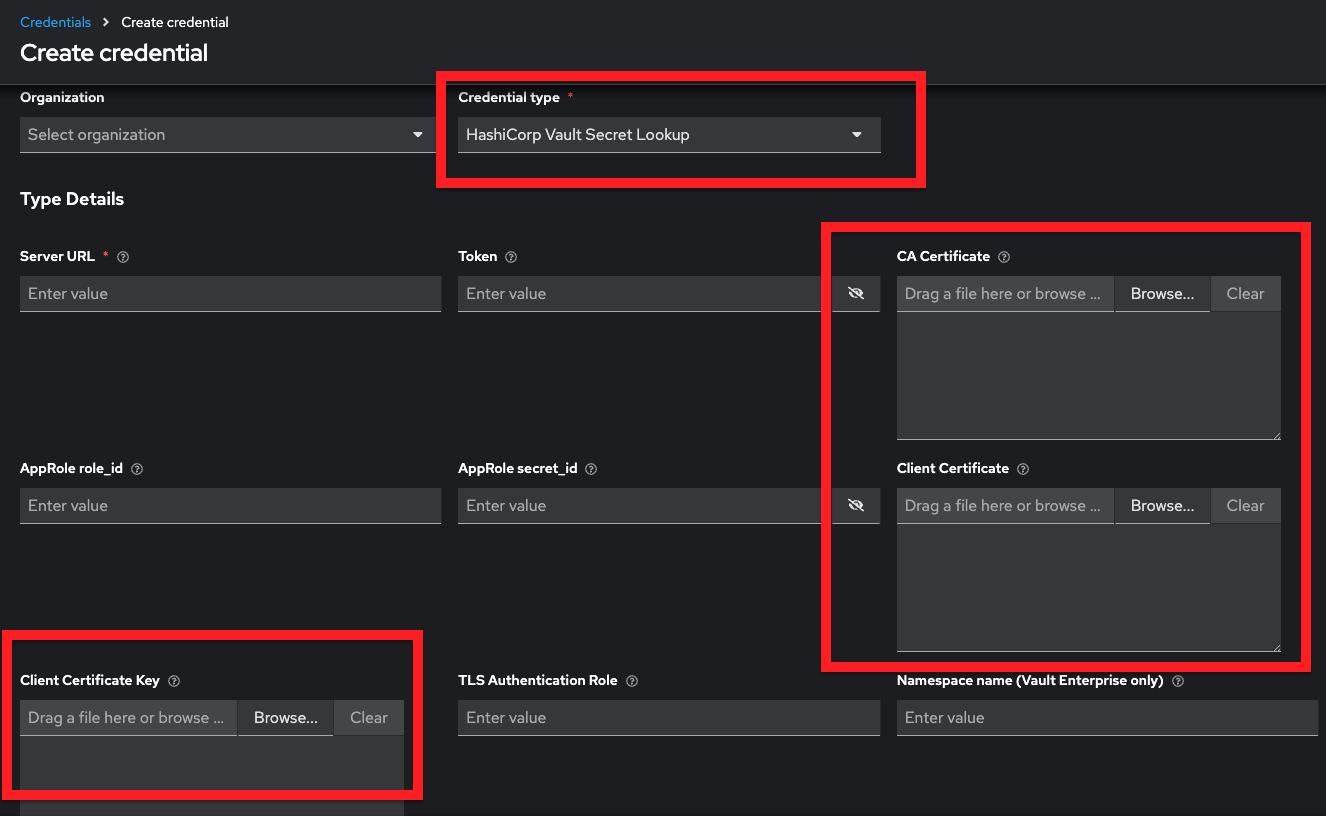Toggle Token field visibility
This screenshot has width=1326, height=816.
855,294
